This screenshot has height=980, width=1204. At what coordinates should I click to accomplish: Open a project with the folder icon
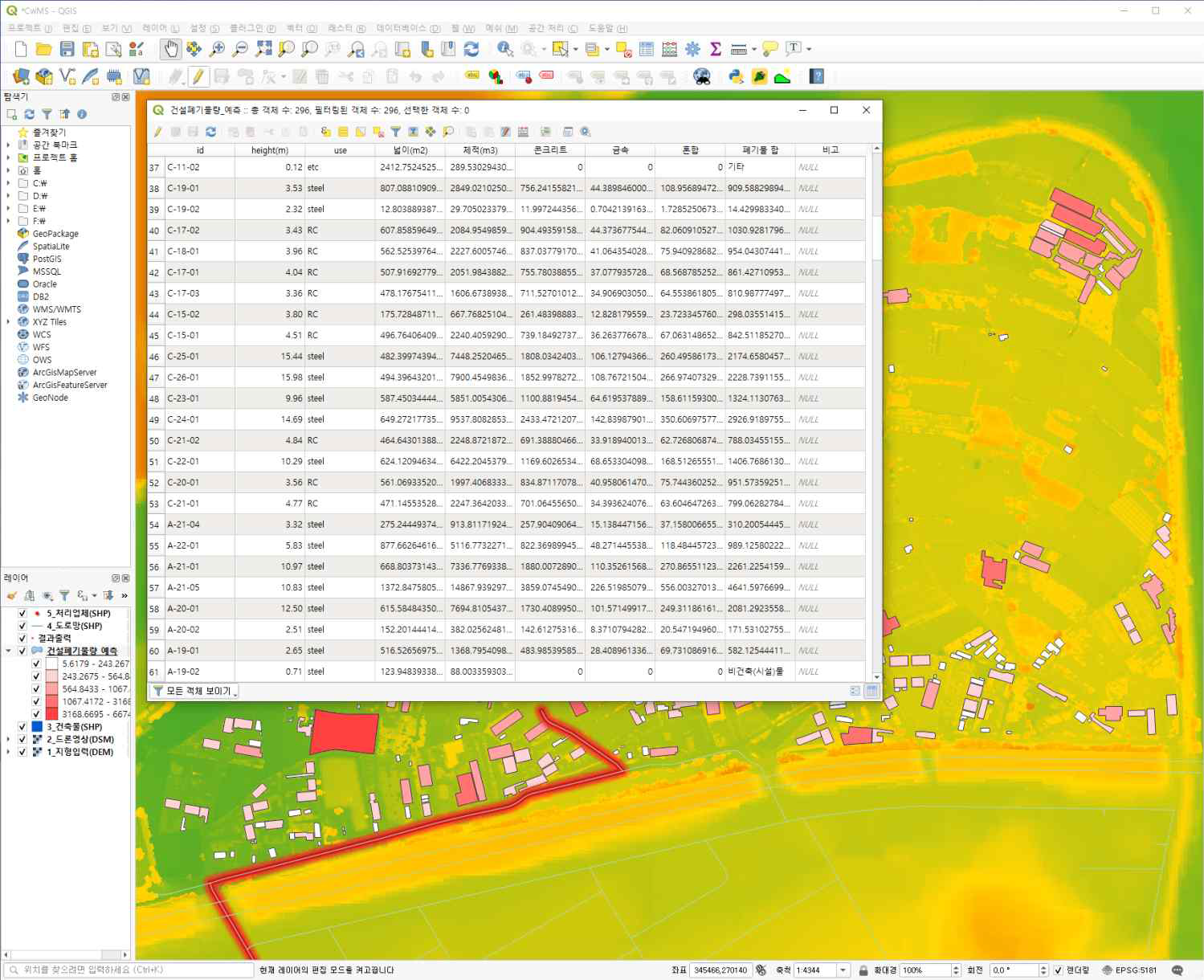[x=44, y=50]
